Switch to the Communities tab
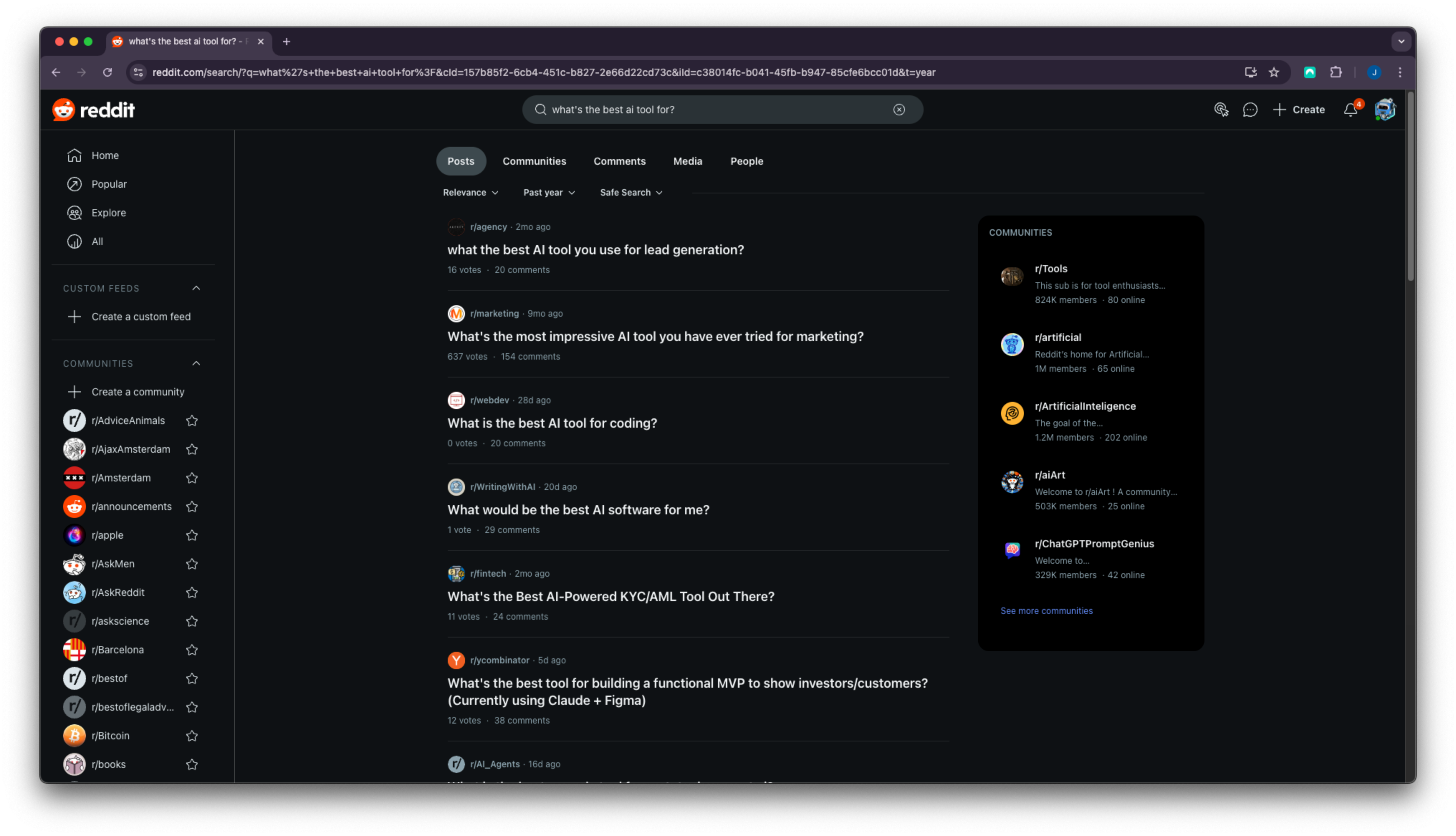 pyautogui.click(x=534, y=161)
